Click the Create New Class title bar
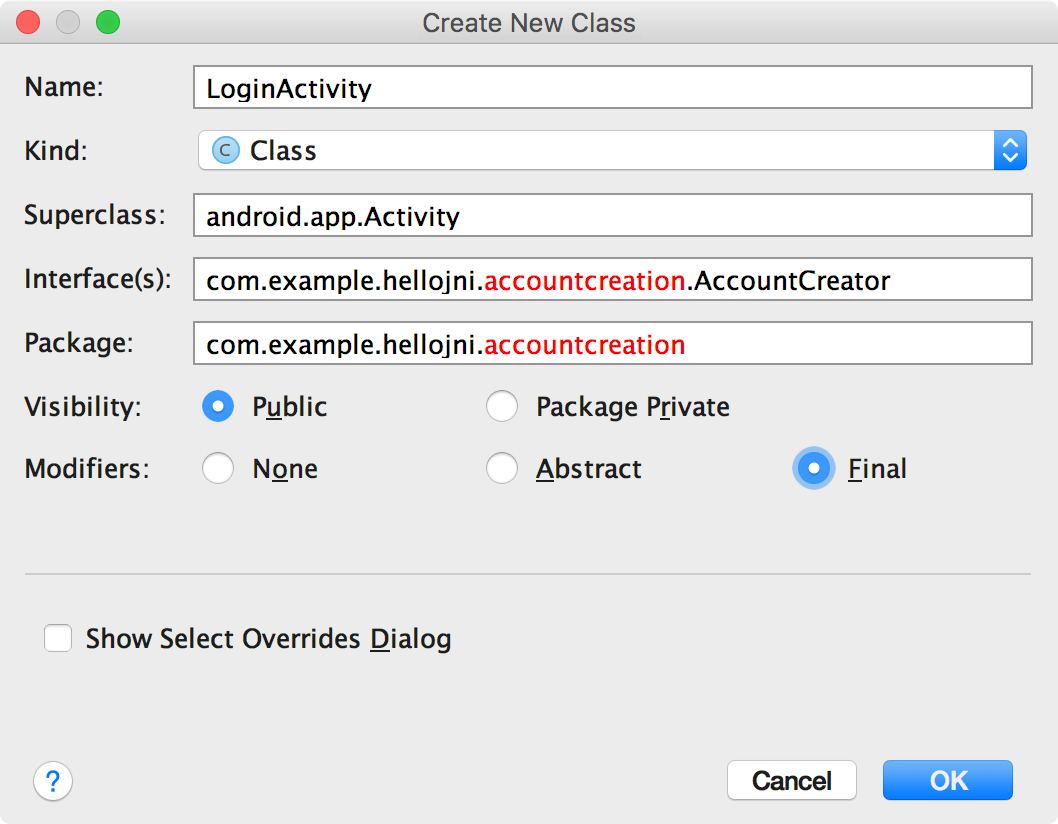The height and width of the screenshot is (824, 1058). tap(529, 22)
